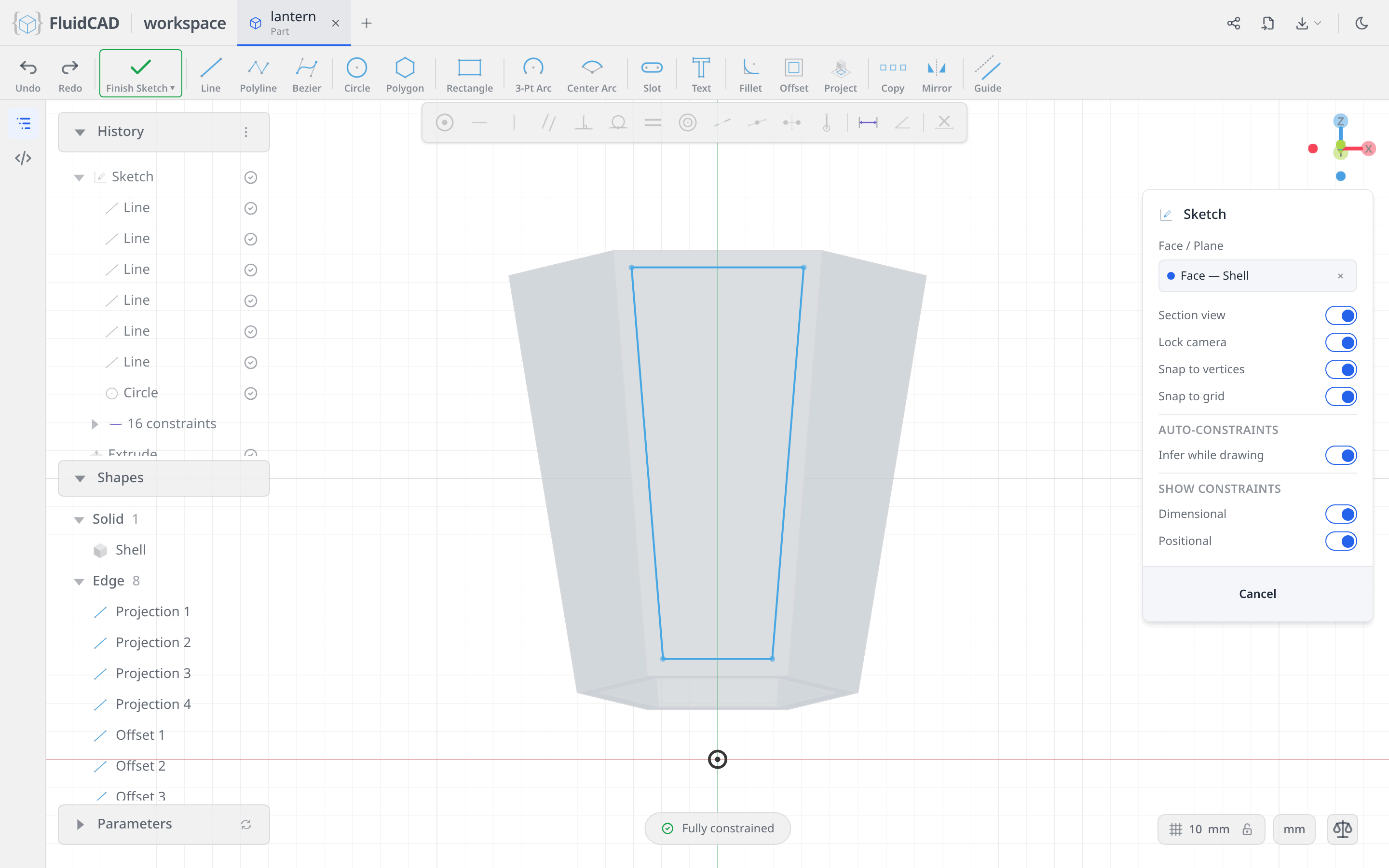1389x868 pixels.
Task: Open the code view sidebar icon
Action: point(24,158)
